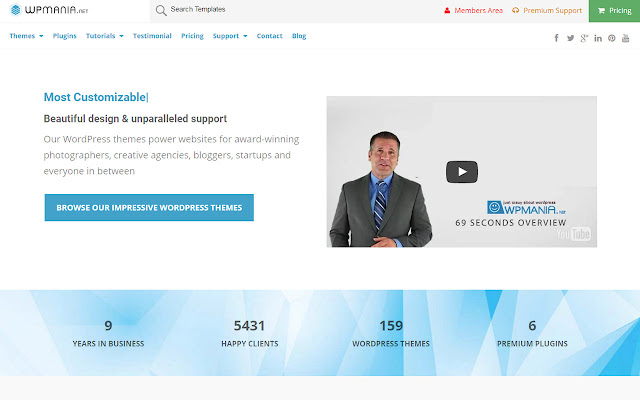
Task: Focus the Search Templates input field
Action: [x=294, y=10]
